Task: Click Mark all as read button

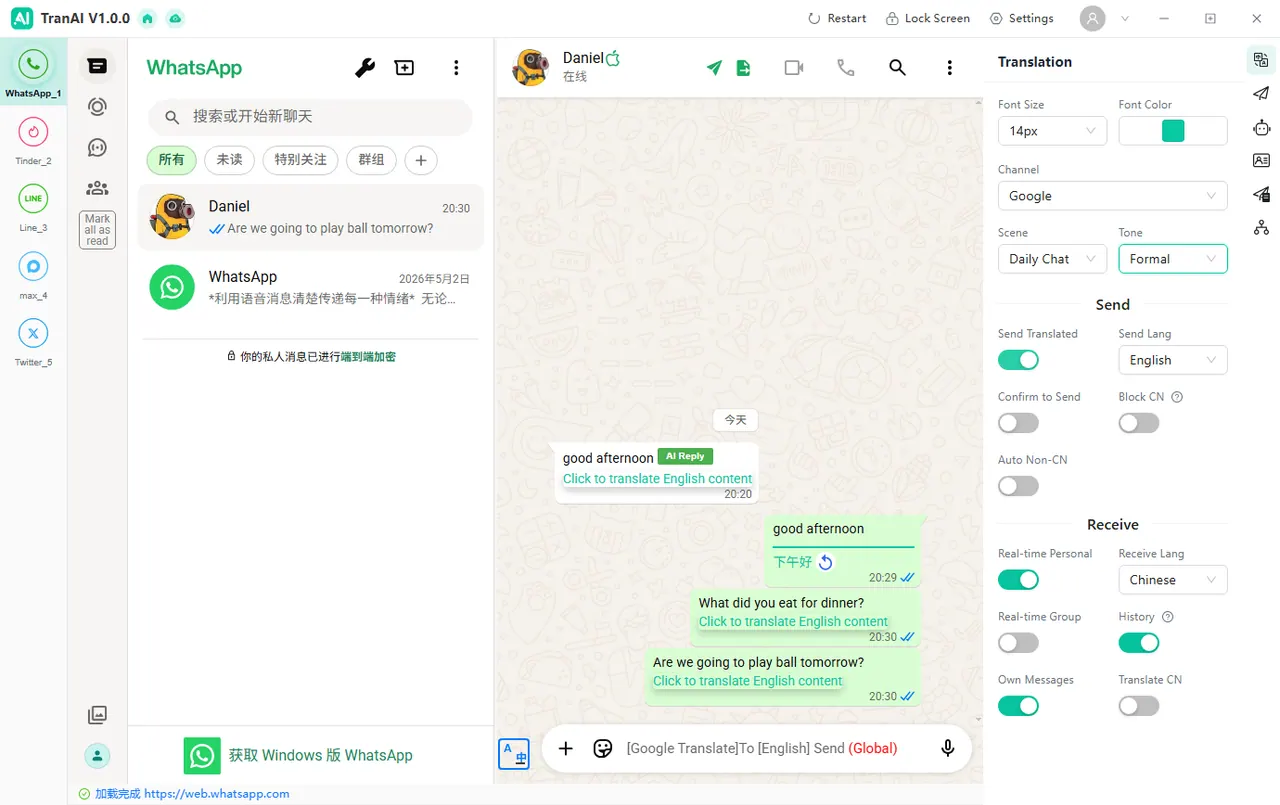Action: pyautogui.click(x=97, y=230)
